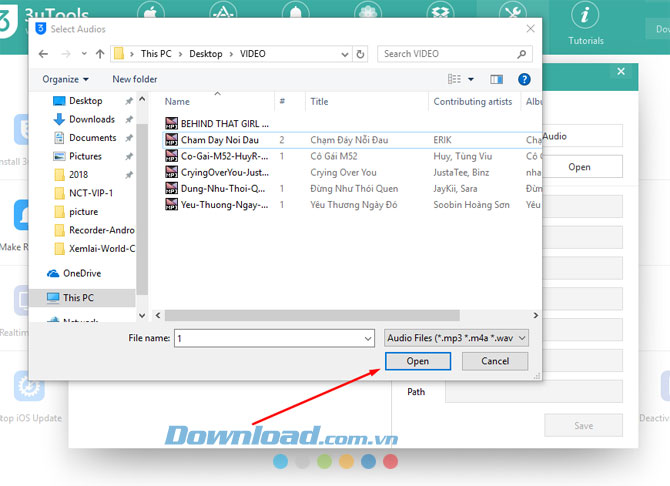Sort by Contributing artists column header
This screenshot has width=670, height=486.
[x=473, y=101]
